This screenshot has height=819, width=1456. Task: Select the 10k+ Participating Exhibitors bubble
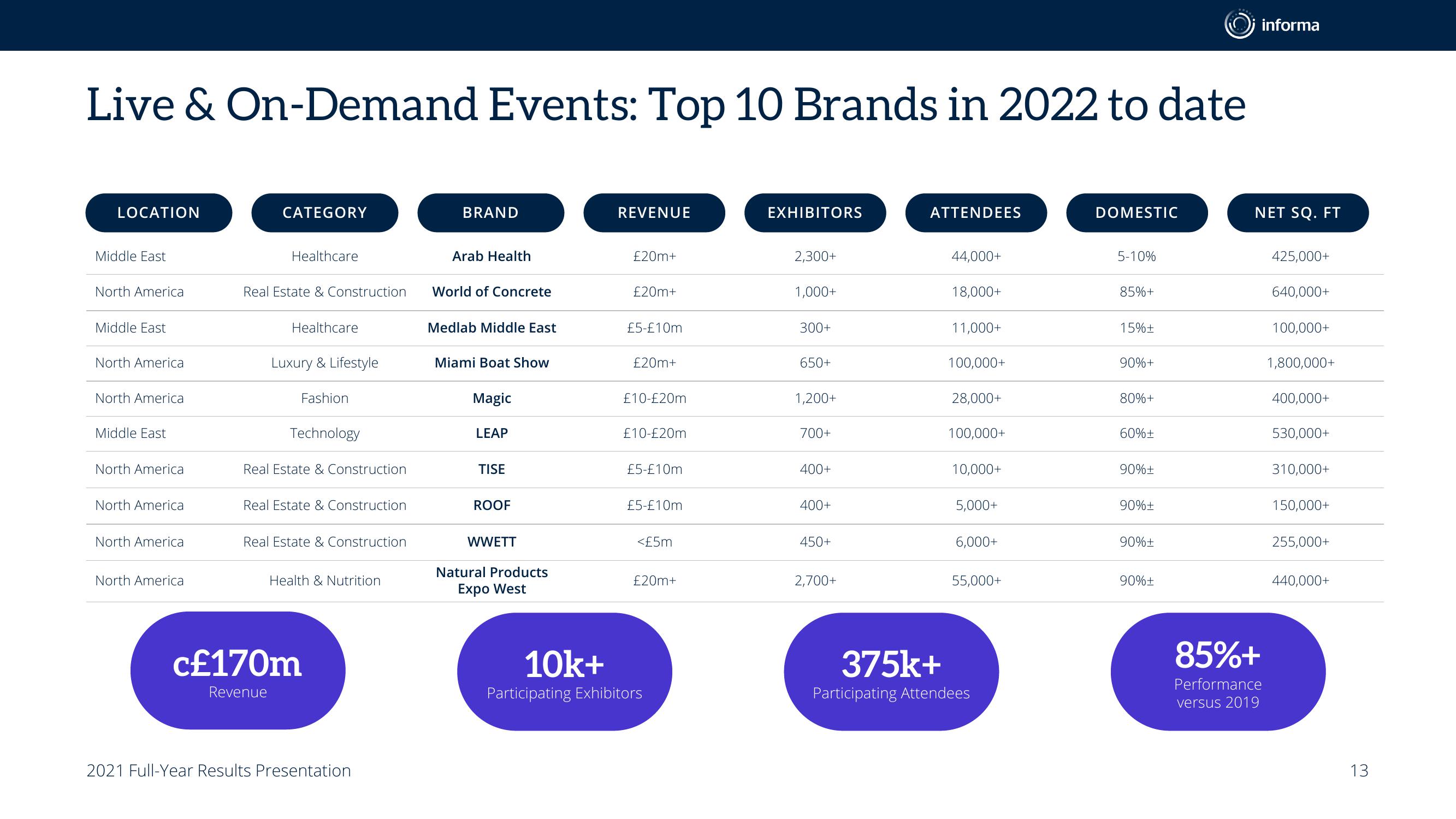565,672
